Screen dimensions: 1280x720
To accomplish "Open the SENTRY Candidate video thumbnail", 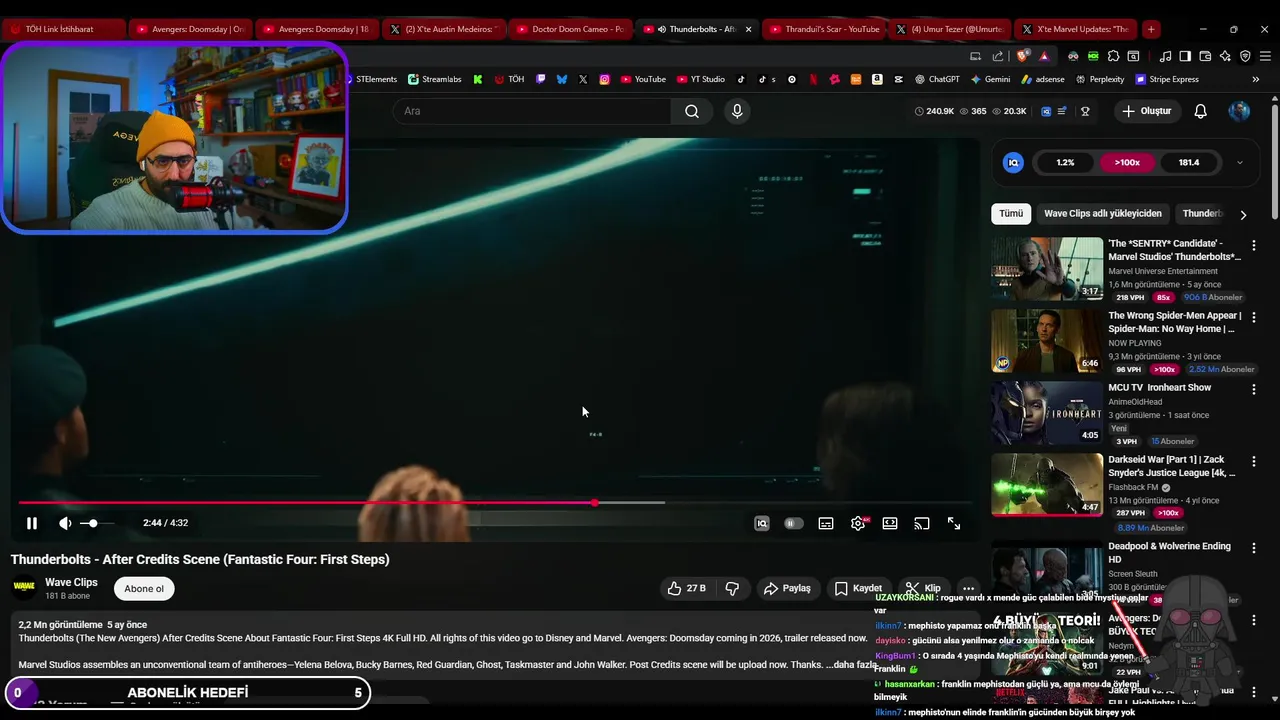I will pyautogui.click(x=1047, y=269).
